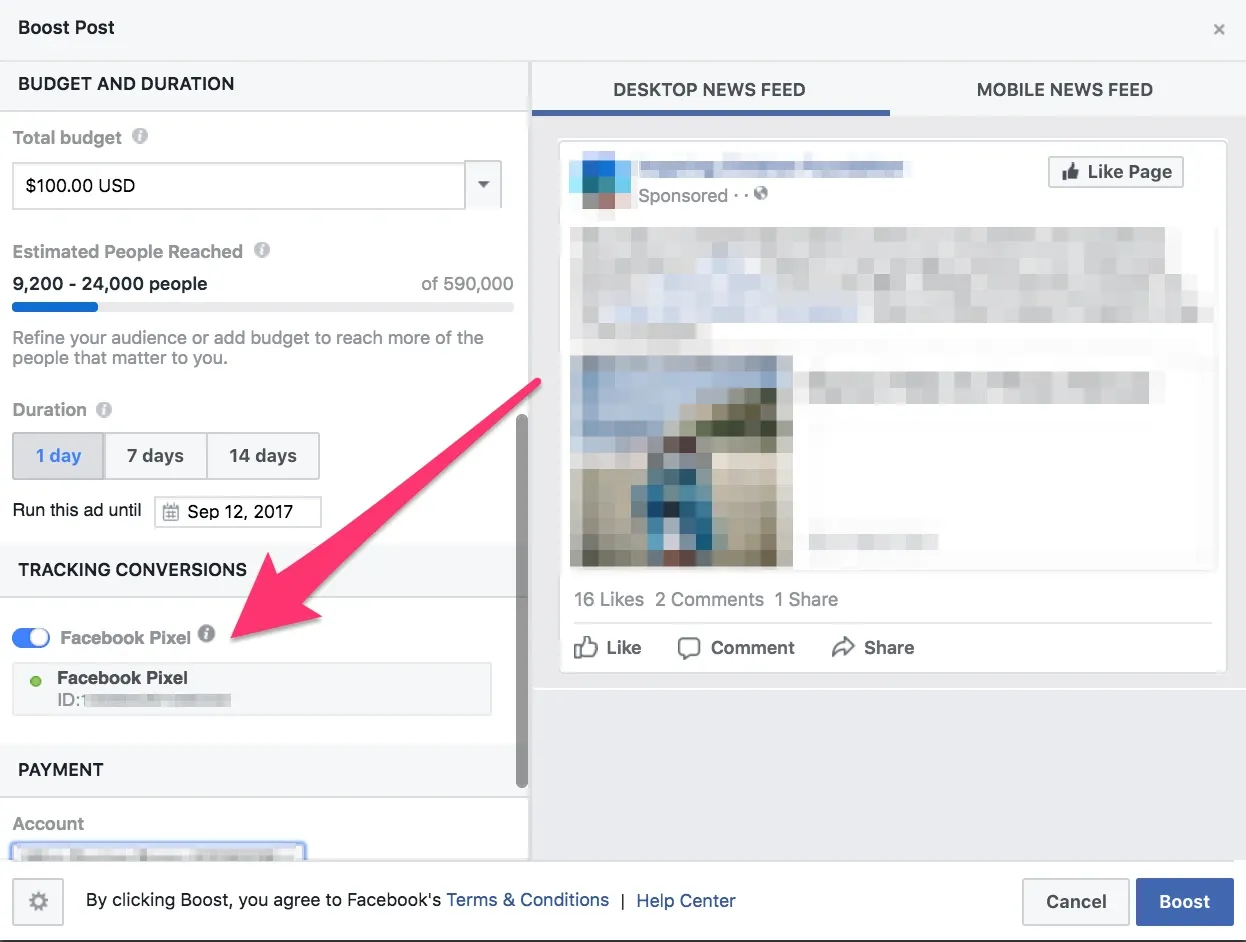Click the globe audience icon beside Sponsored
The height and width of the screenshot is (942, 1246).
click(x=761, y=194)
